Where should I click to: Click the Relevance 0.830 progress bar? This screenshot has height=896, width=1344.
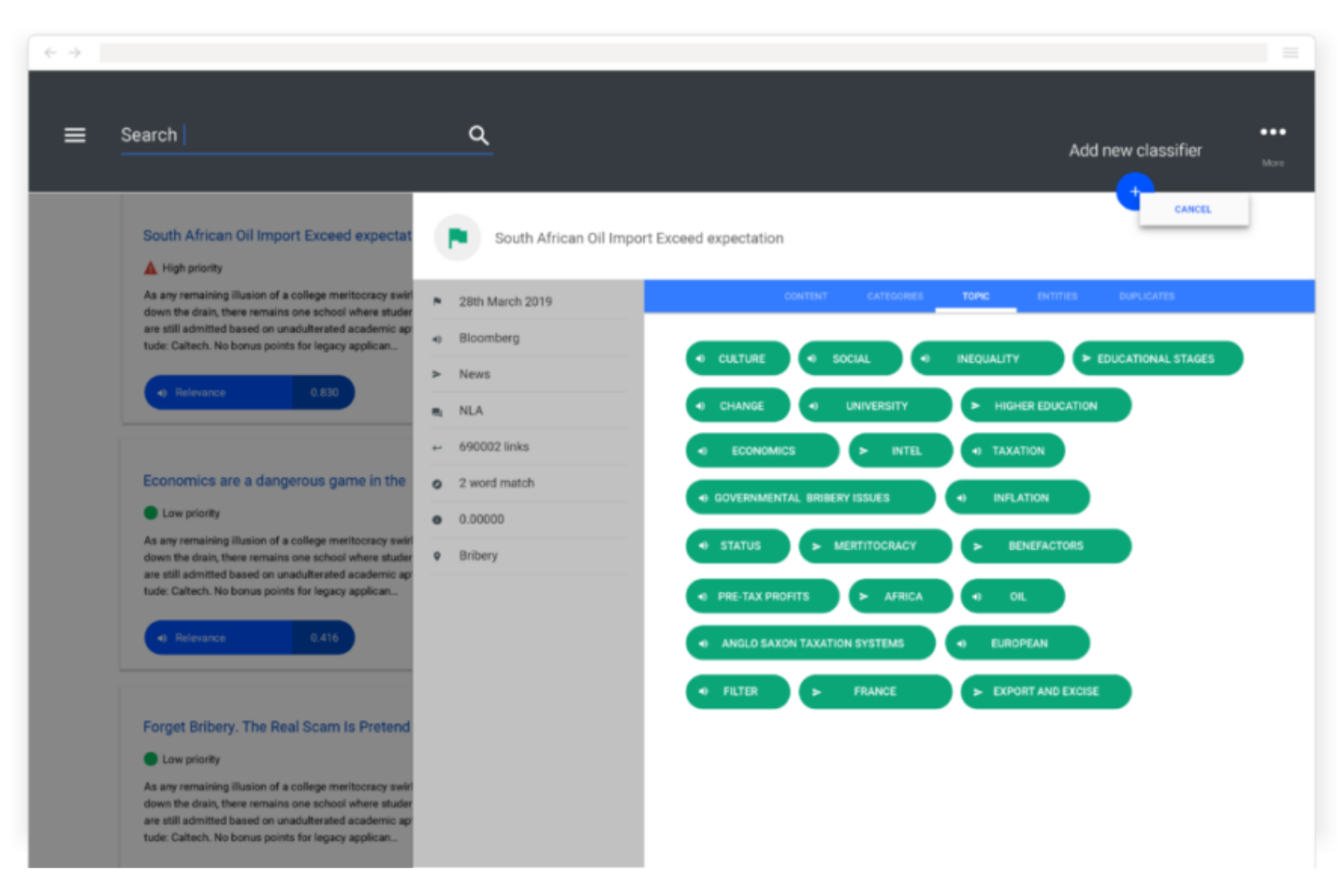click(x=249, y=392)
